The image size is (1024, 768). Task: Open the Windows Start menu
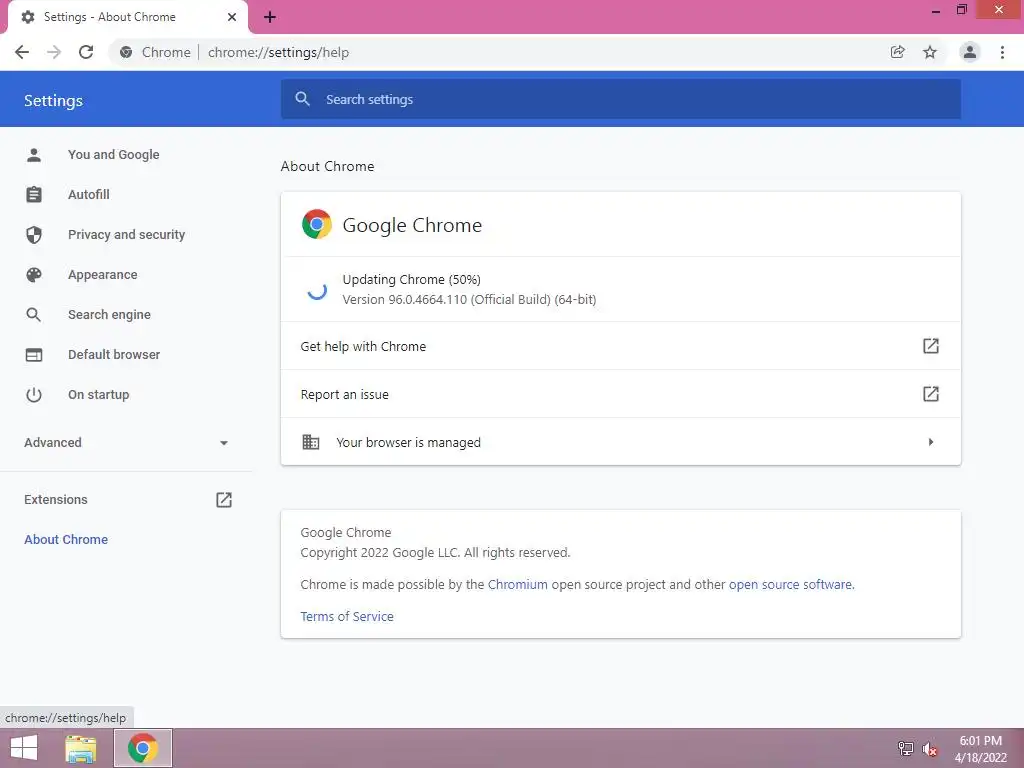click(24, 748)
